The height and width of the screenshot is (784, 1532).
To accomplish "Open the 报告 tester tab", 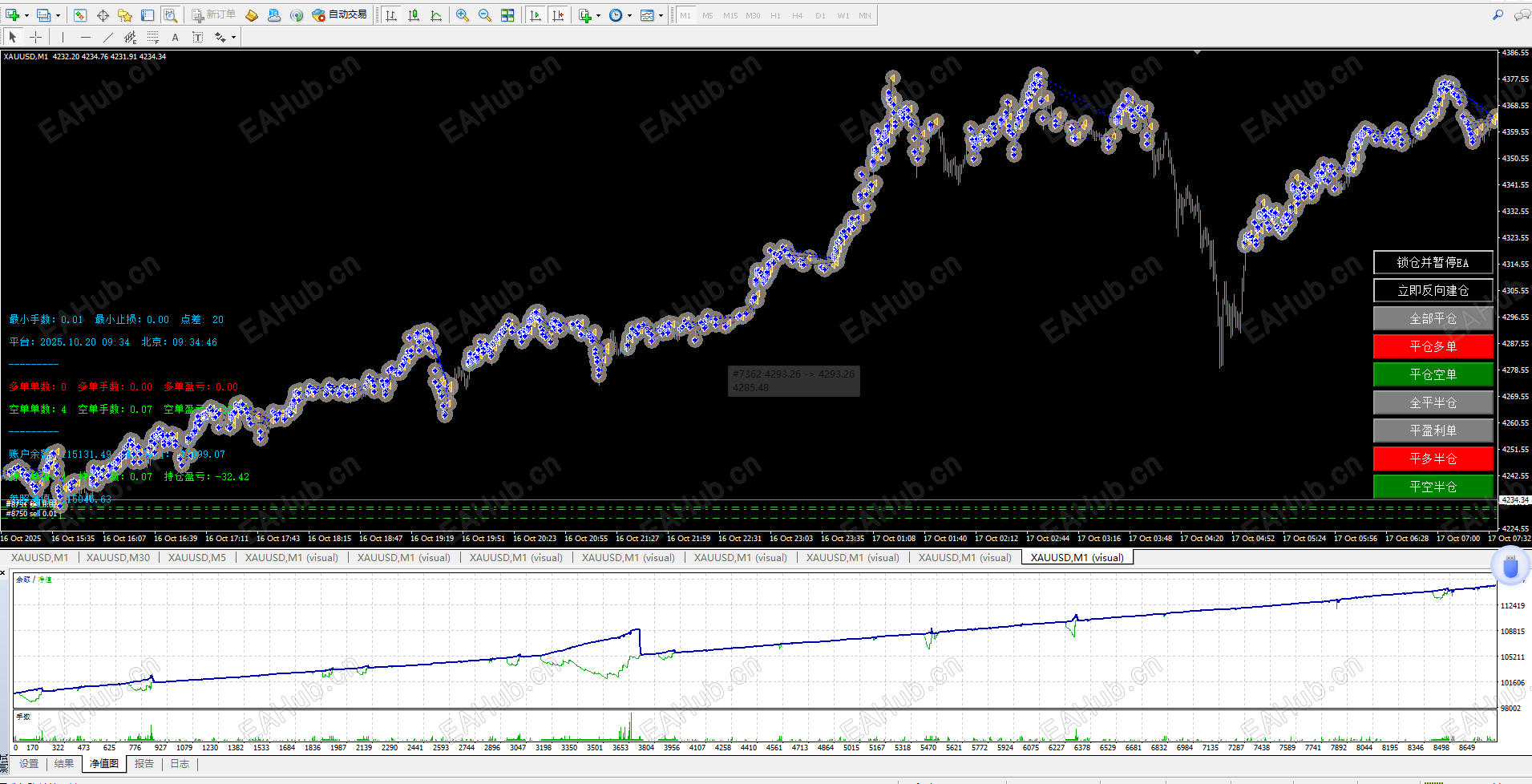I will coord(144,764).
